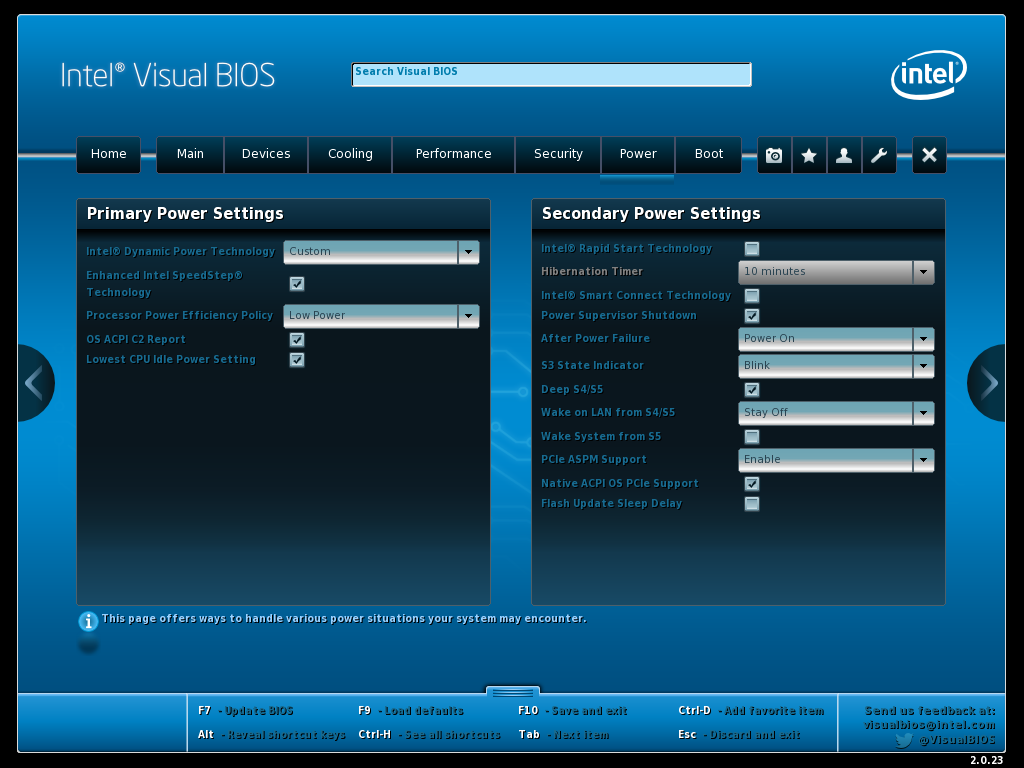Focus the Search Visual BIOS field

point(551,74)
